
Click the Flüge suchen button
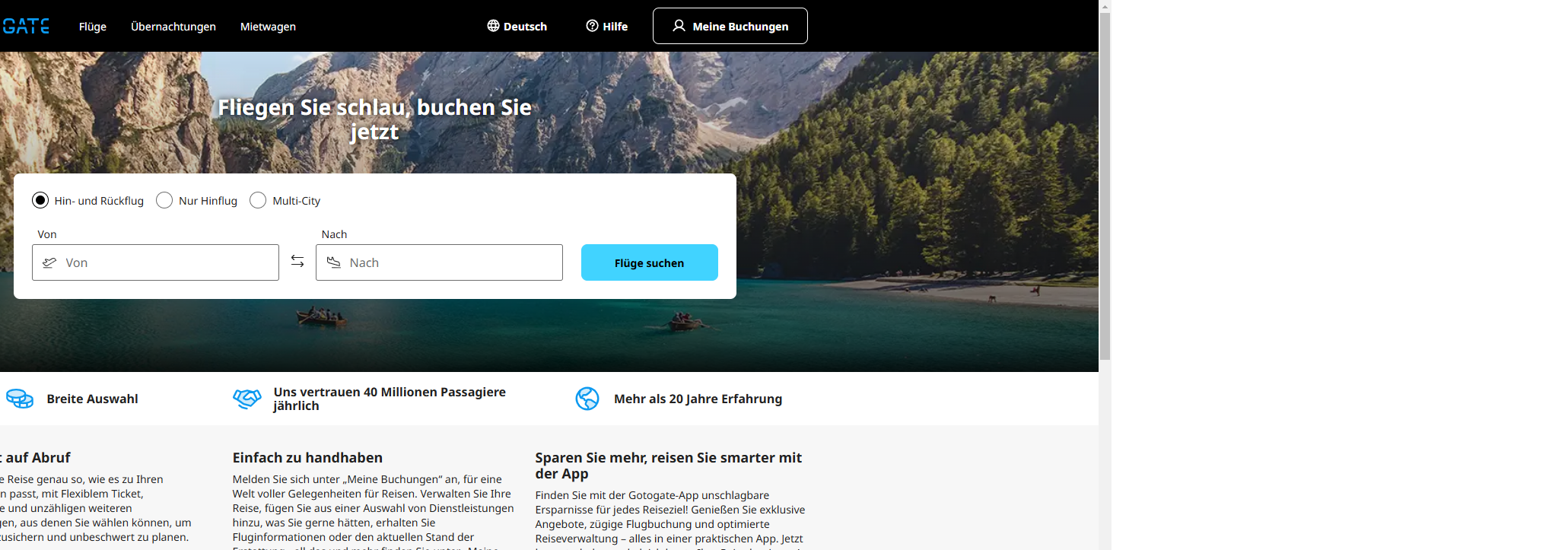click(650, 262)
